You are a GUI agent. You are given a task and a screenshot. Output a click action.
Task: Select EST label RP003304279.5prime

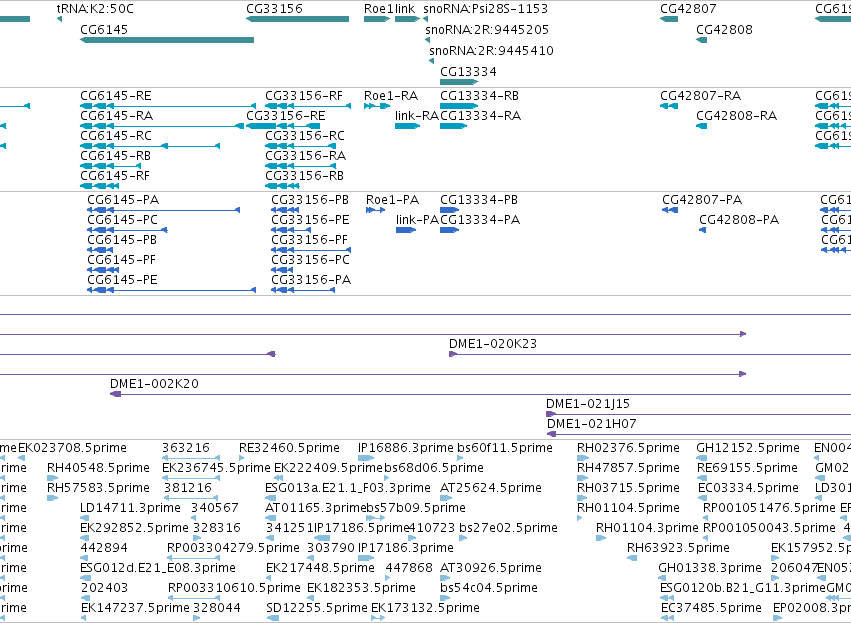pyautogui.click(x=233, y=548)
